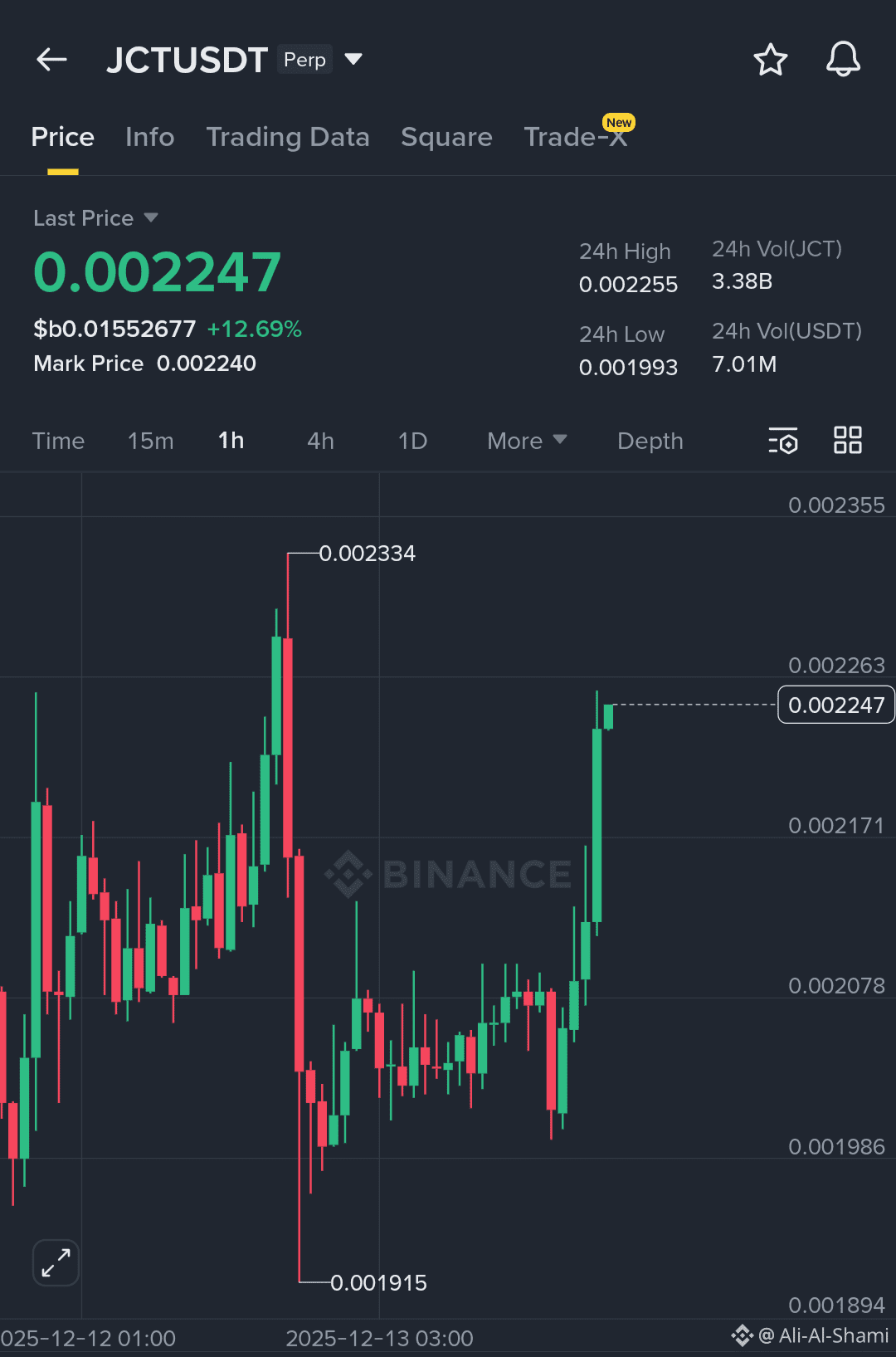Switch to the Trading Data tab
This screenshot has height=1357, width=896.
(x=288, y=137)
